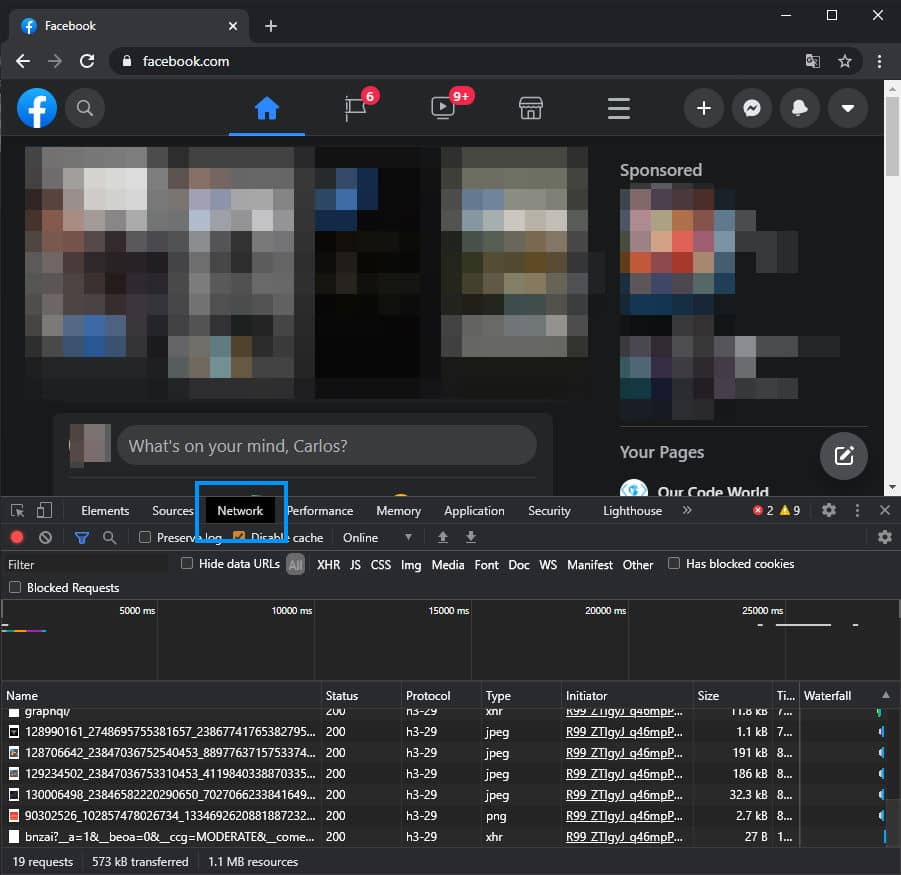The height and width of the screenshot is (875, 901).
Task: Open the DevTools filter funnel icon
Action: click(x=82, y=537)
